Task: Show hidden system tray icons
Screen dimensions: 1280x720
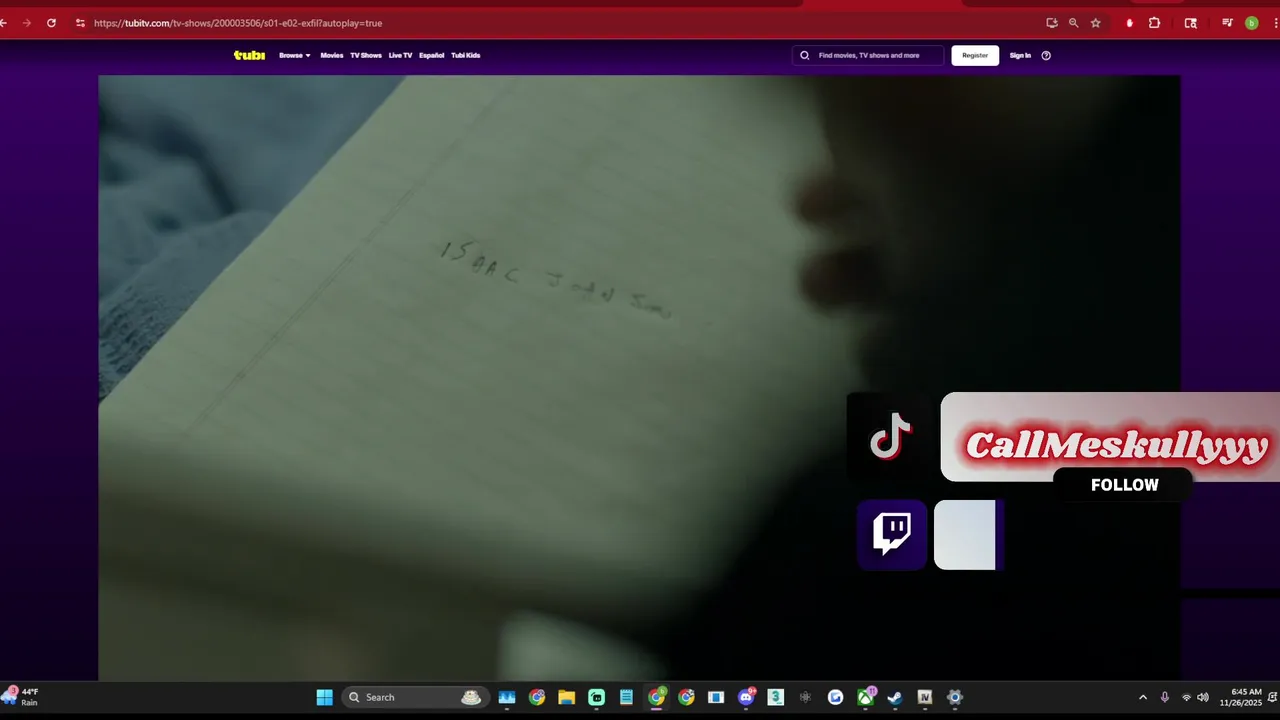Action: click(1143, 697)
